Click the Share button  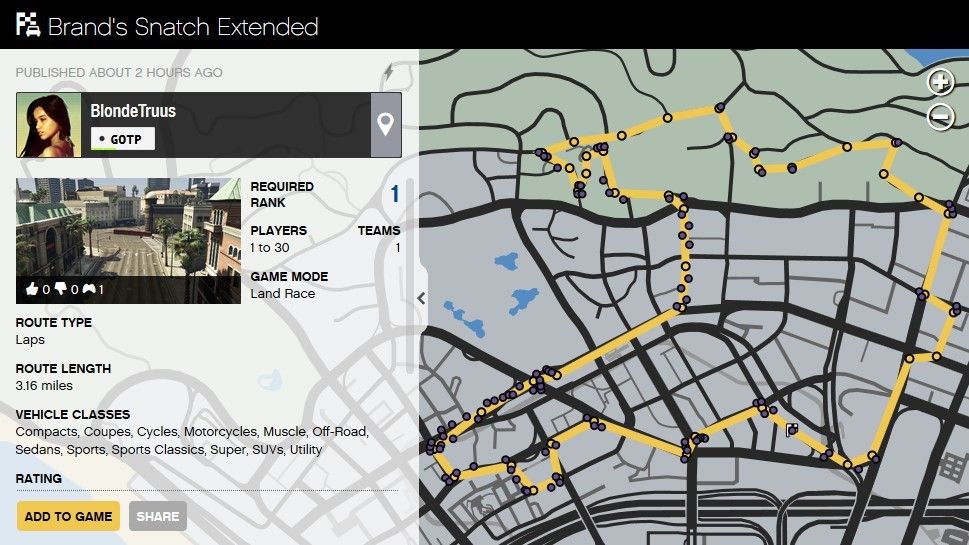tap(158, 516)
